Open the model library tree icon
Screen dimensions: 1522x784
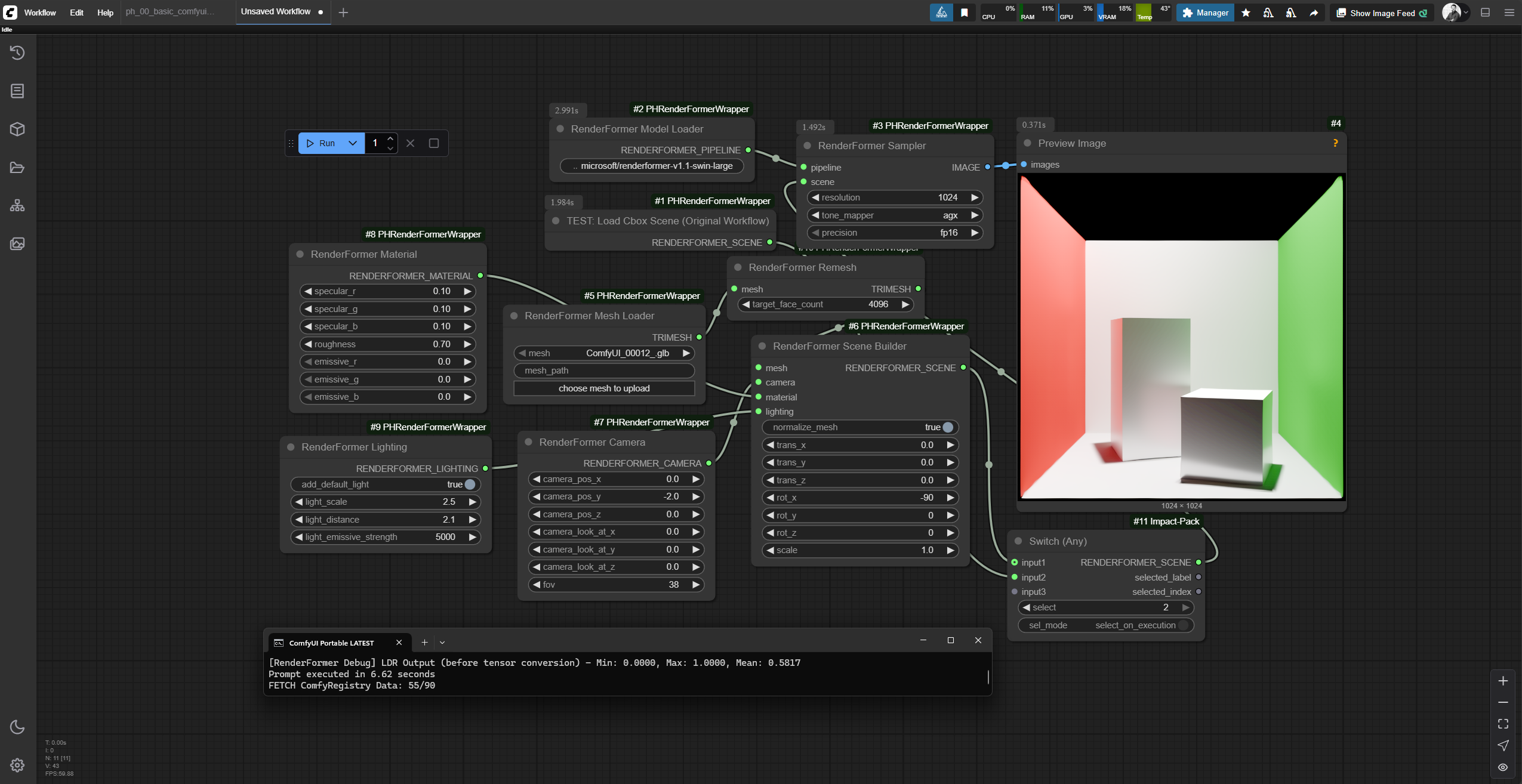(17, 205)
